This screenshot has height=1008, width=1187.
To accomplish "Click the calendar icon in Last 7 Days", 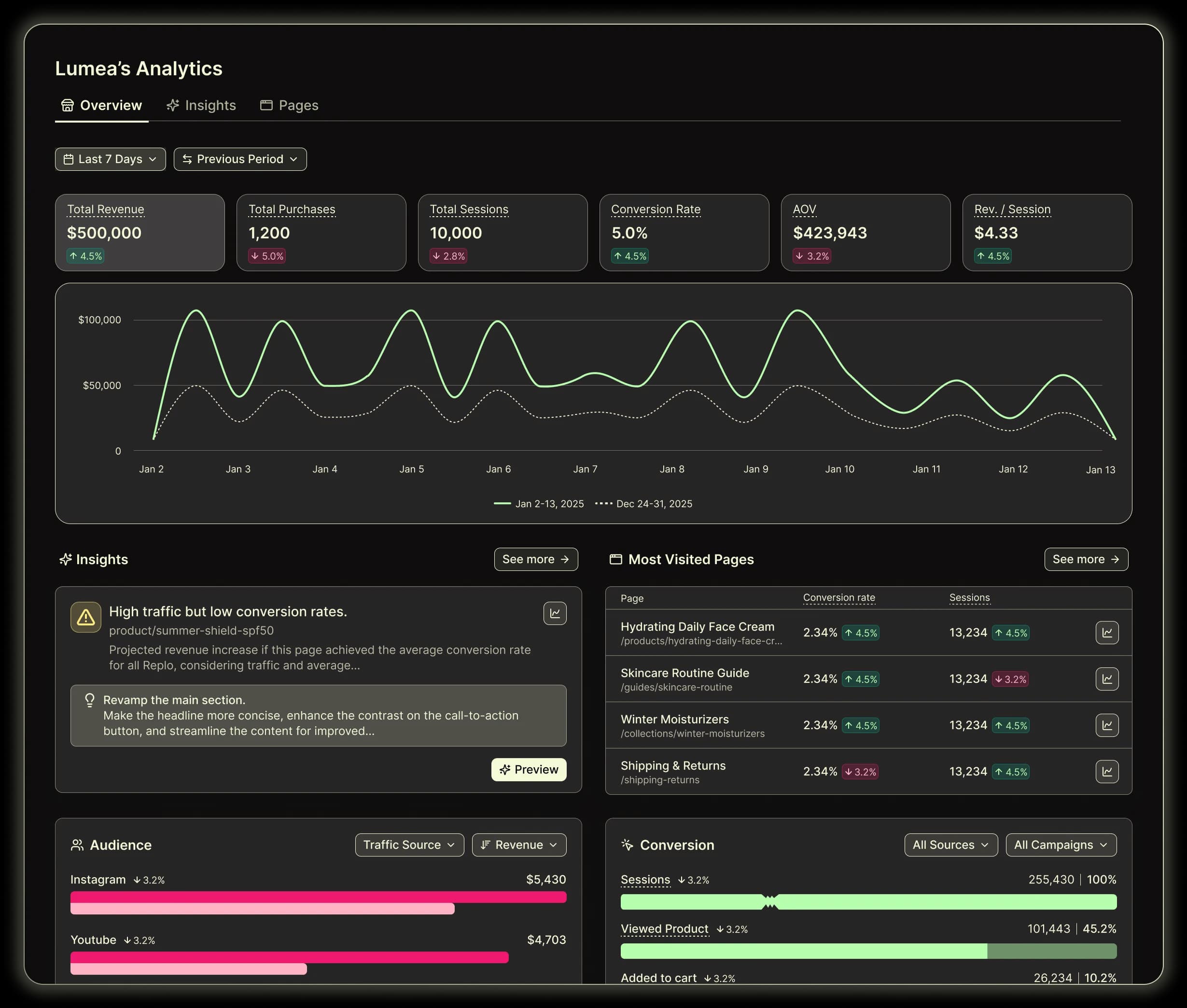I will (x=69, y=159).
